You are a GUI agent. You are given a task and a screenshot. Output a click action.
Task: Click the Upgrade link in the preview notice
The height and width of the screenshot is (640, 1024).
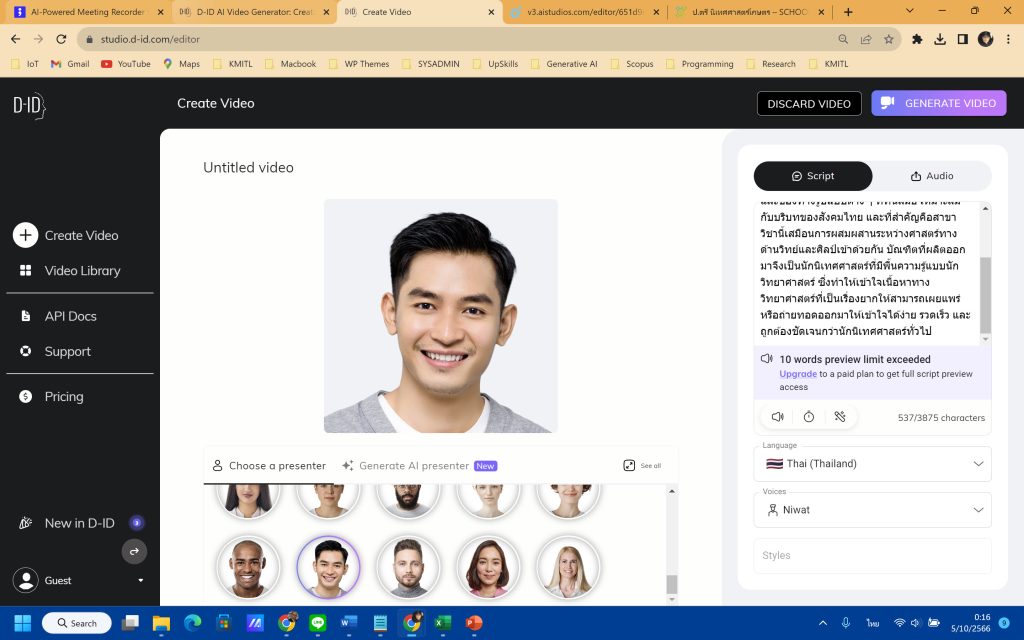click(x=797, y=372)
